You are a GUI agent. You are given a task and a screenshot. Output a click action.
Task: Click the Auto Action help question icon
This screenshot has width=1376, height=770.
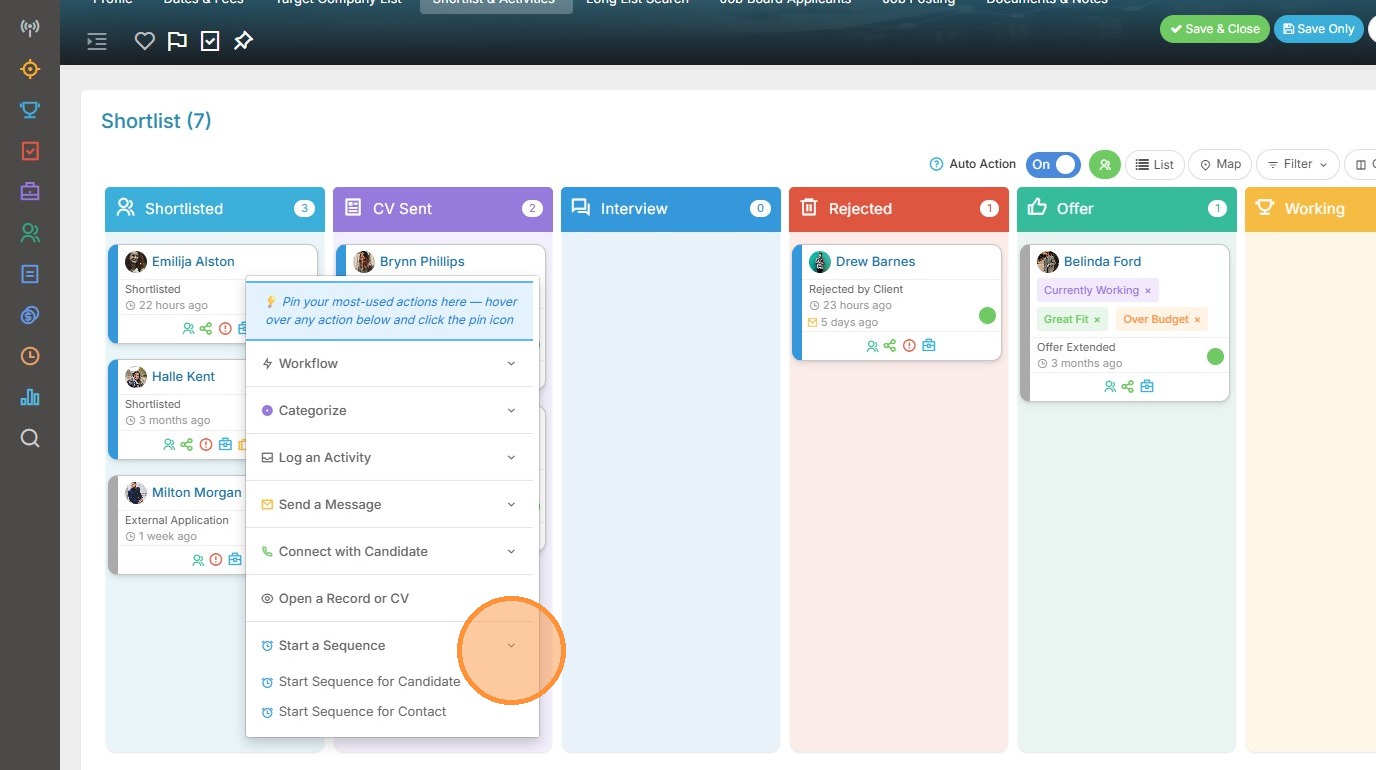[936, 164]
